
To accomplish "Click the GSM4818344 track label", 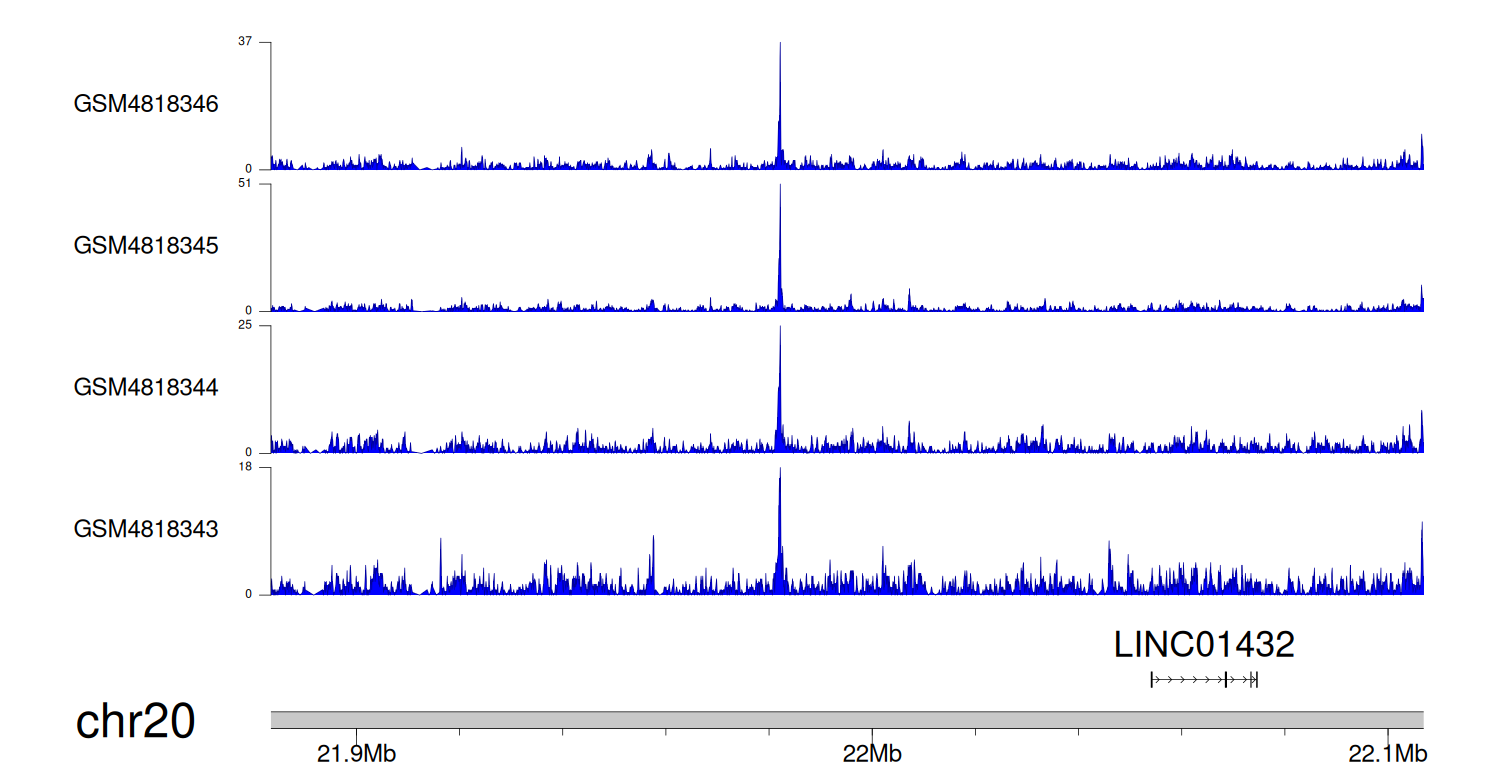I will pyautogui.click(x=146, y=387).
